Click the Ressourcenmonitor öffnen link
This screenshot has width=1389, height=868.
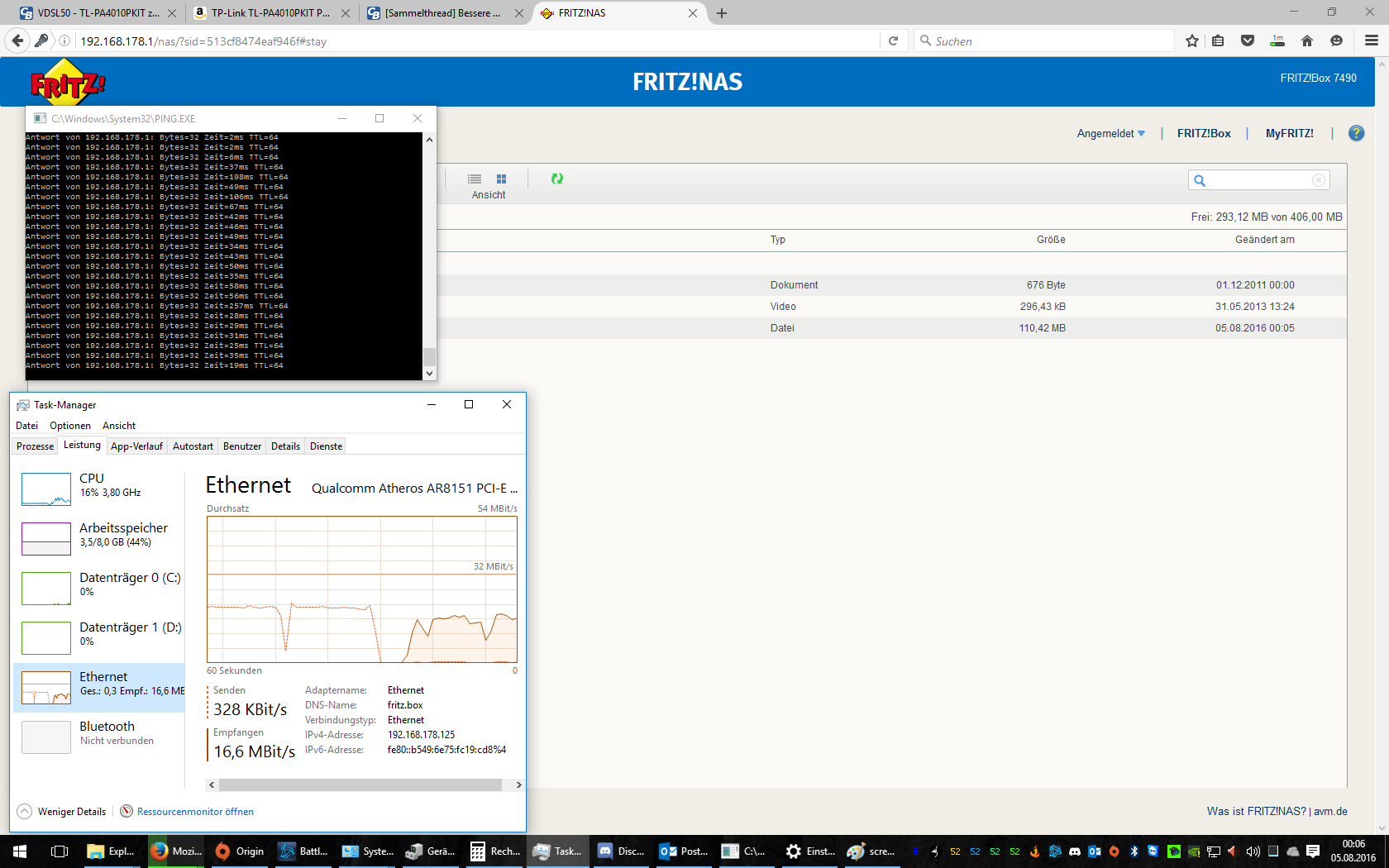pos(195,812)
